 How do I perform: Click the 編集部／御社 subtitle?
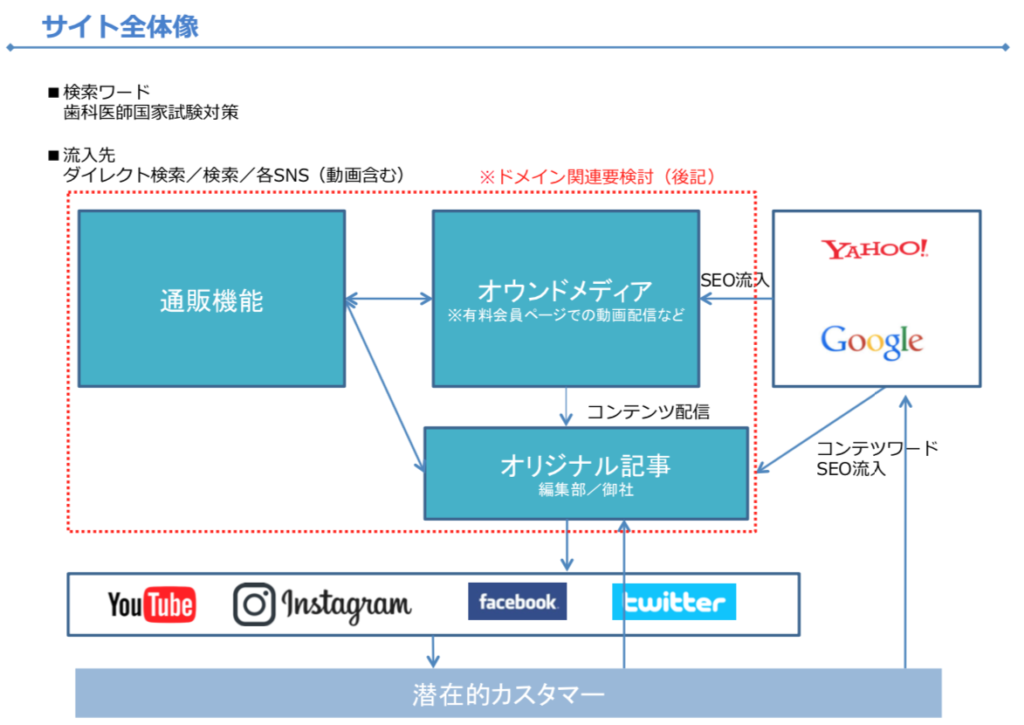(586, 490)
